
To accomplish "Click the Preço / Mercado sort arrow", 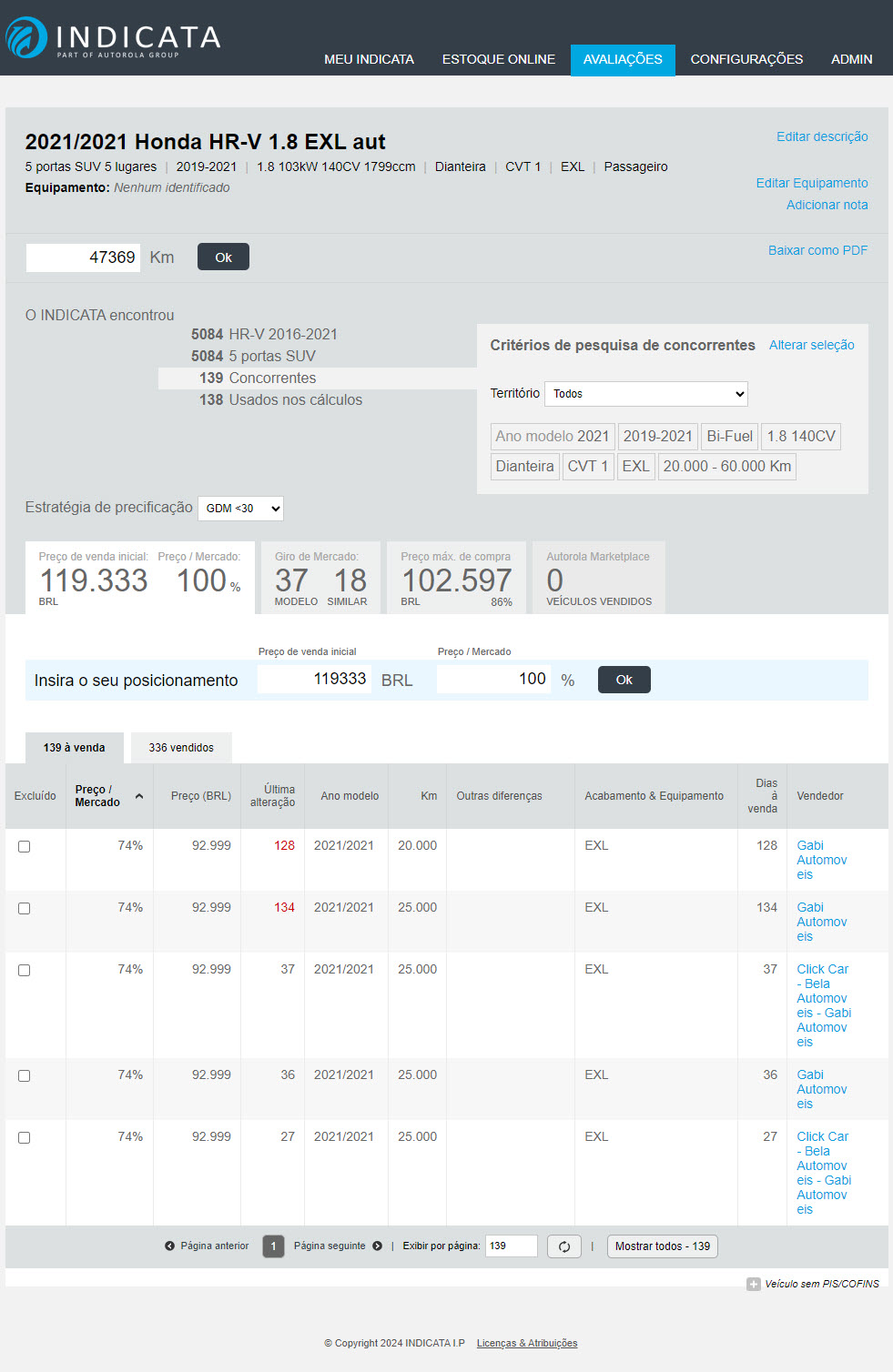I will click(139, 796).
